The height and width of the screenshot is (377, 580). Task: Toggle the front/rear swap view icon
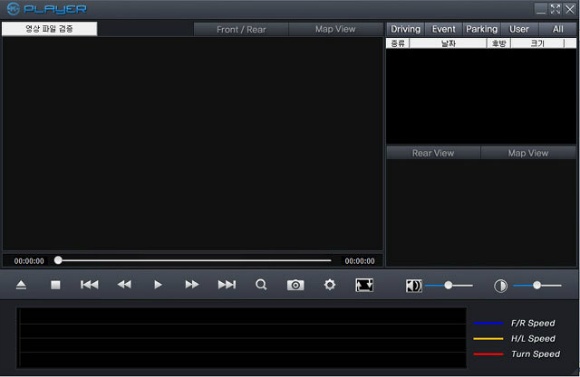(364, 285)
